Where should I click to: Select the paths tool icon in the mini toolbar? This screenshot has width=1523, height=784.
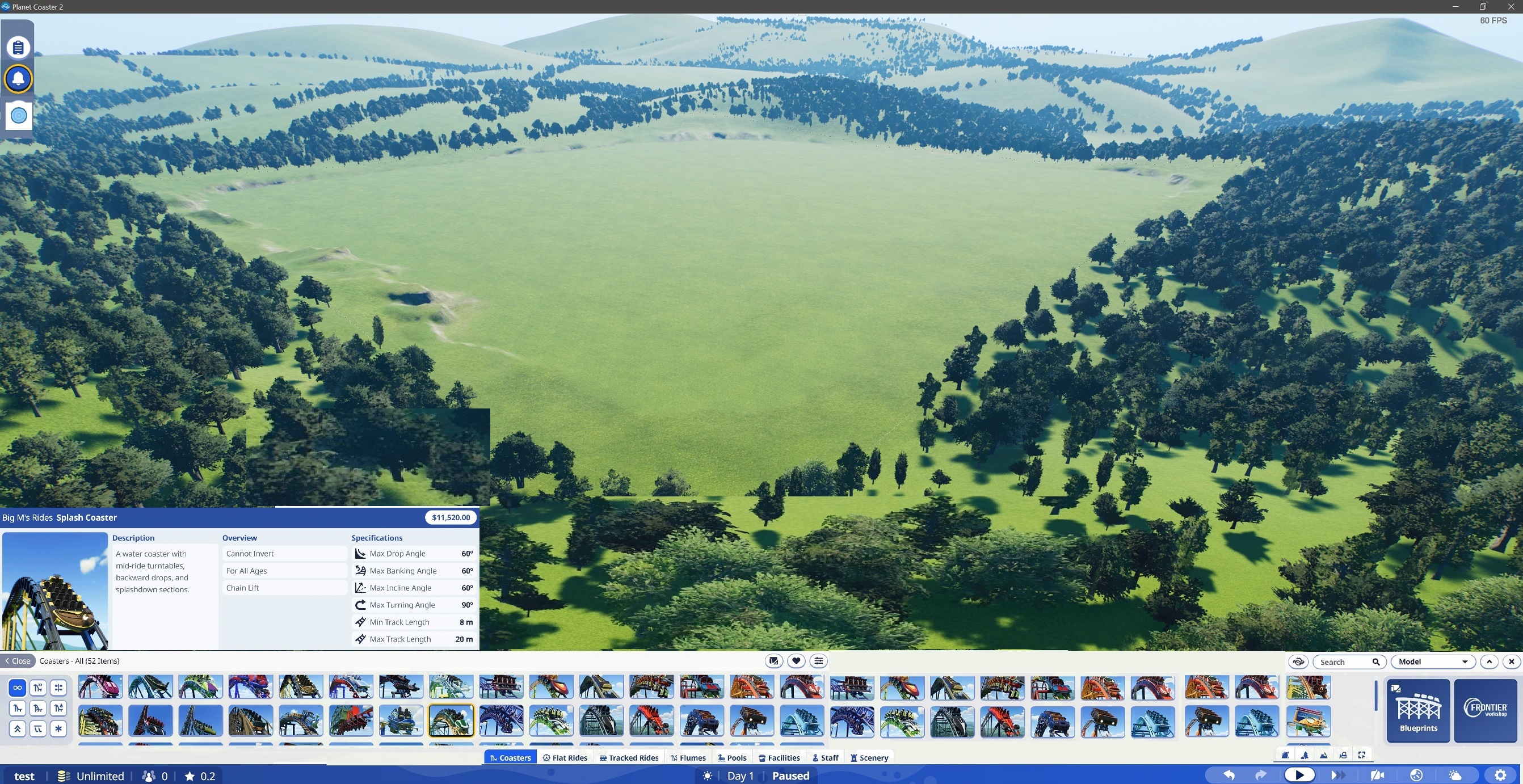1285,755
